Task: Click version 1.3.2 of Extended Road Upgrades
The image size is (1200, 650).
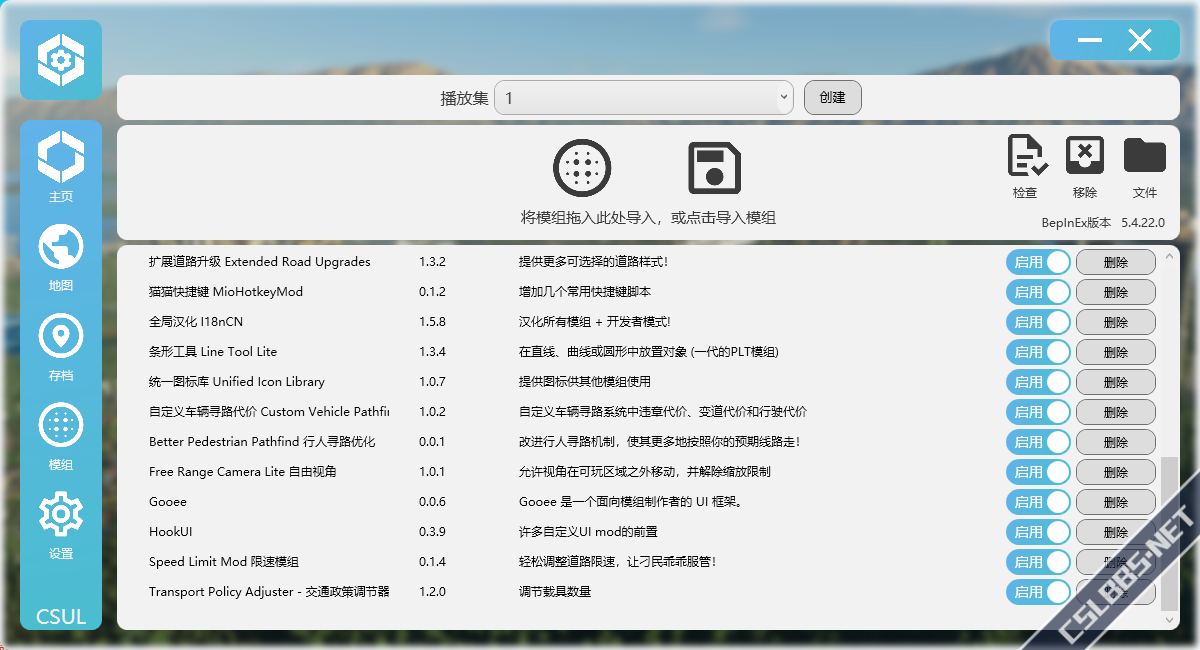Action: [432, 262]
